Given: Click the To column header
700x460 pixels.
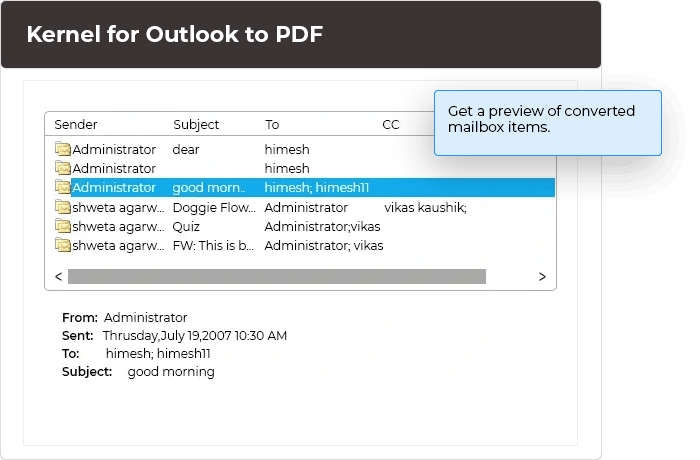Looking at the screenshot, I should coord(272,125).
